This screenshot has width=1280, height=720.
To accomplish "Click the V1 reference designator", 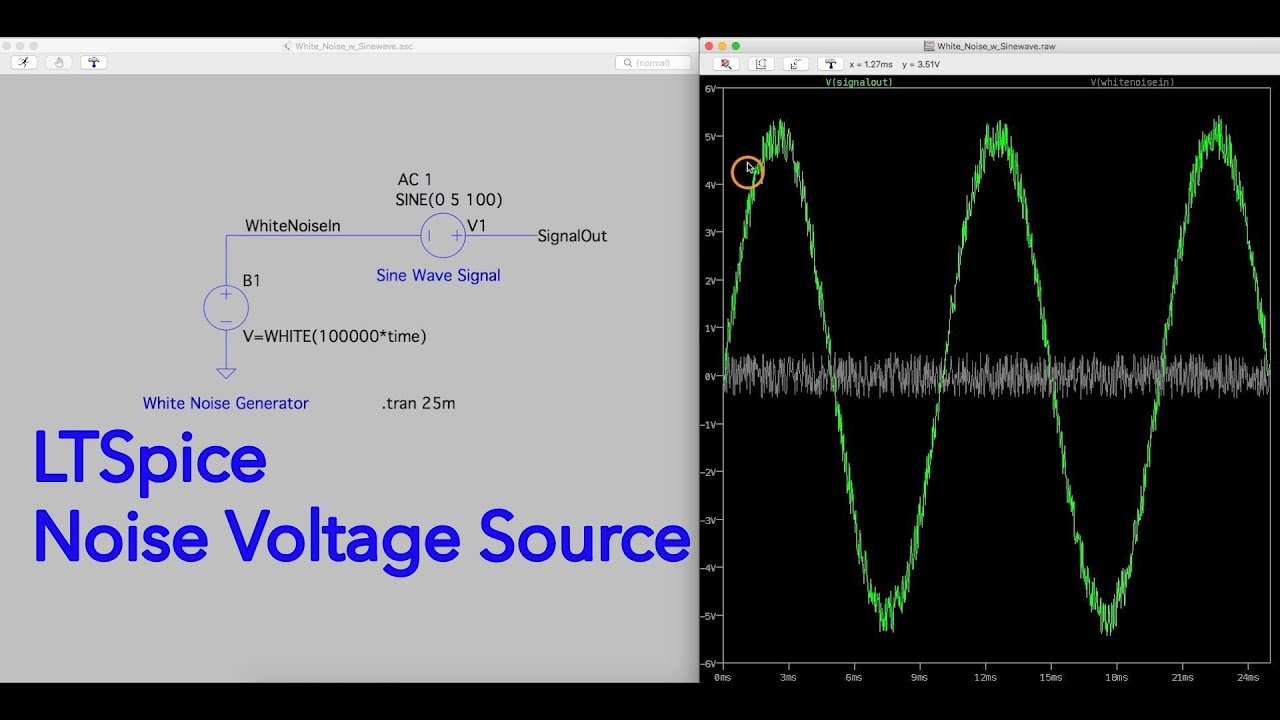I will point(477,226).
